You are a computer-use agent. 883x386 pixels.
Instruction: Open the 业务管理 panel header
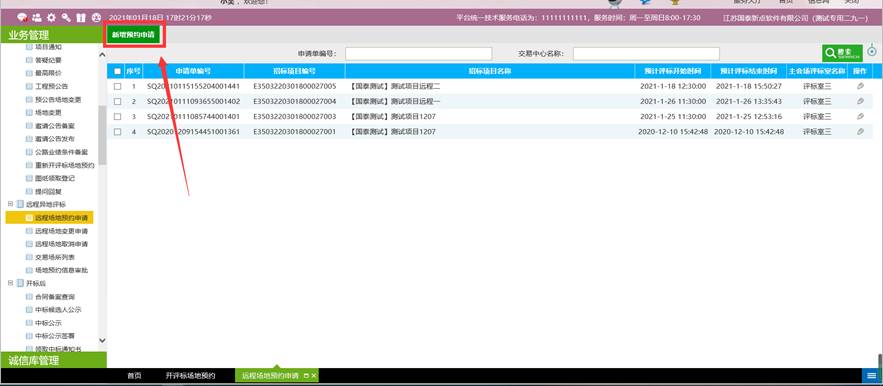(x=53, y=36)
